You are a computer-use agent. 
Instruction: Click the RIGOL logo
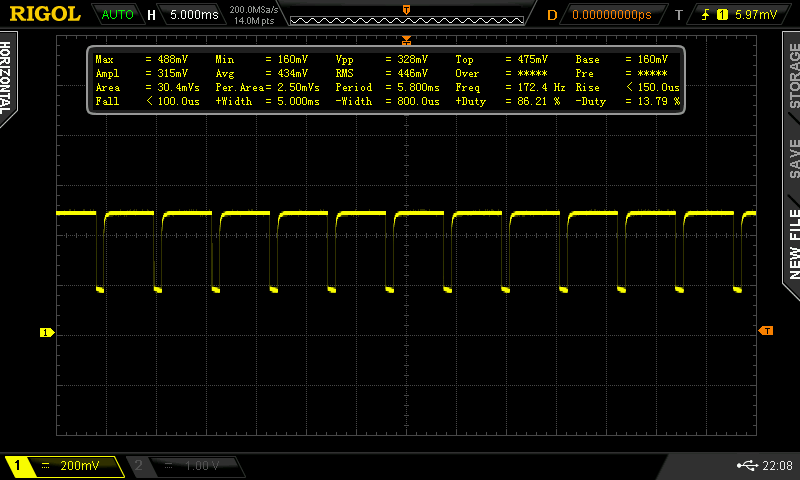coord(45,14)
